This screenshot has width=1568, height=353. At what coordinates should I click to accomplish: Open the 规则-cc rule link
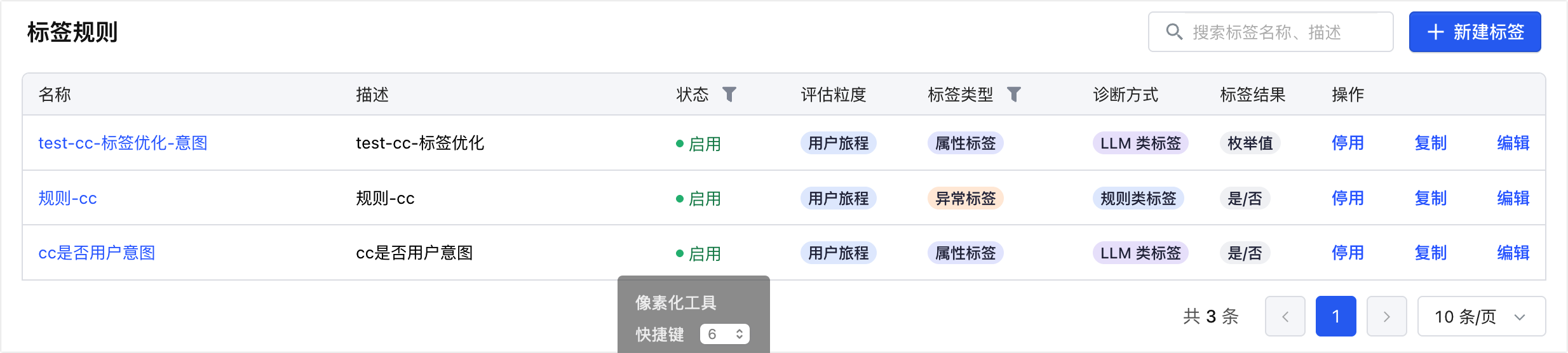[67, 198]
